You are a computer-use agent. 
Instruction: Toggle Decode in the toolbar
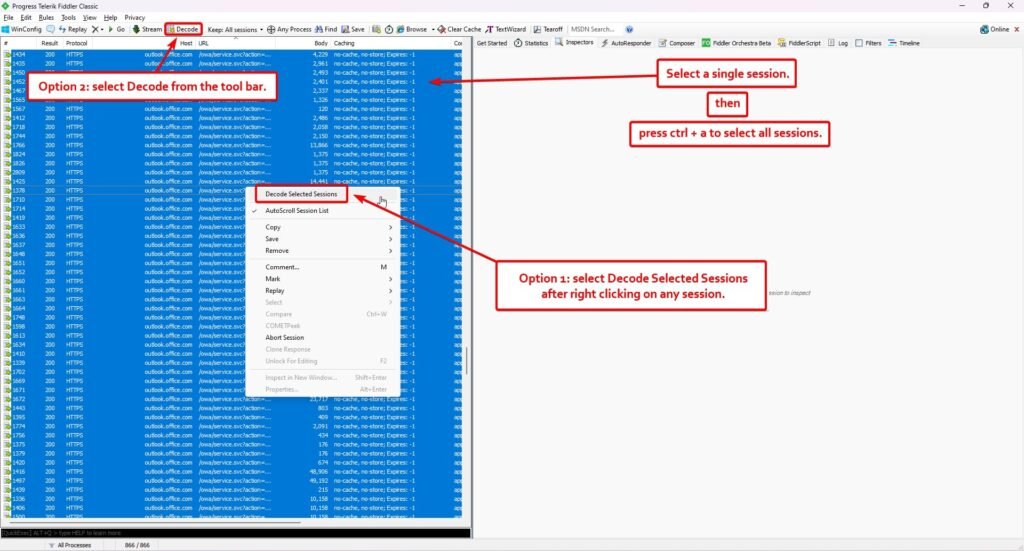[x=183, y=29]
